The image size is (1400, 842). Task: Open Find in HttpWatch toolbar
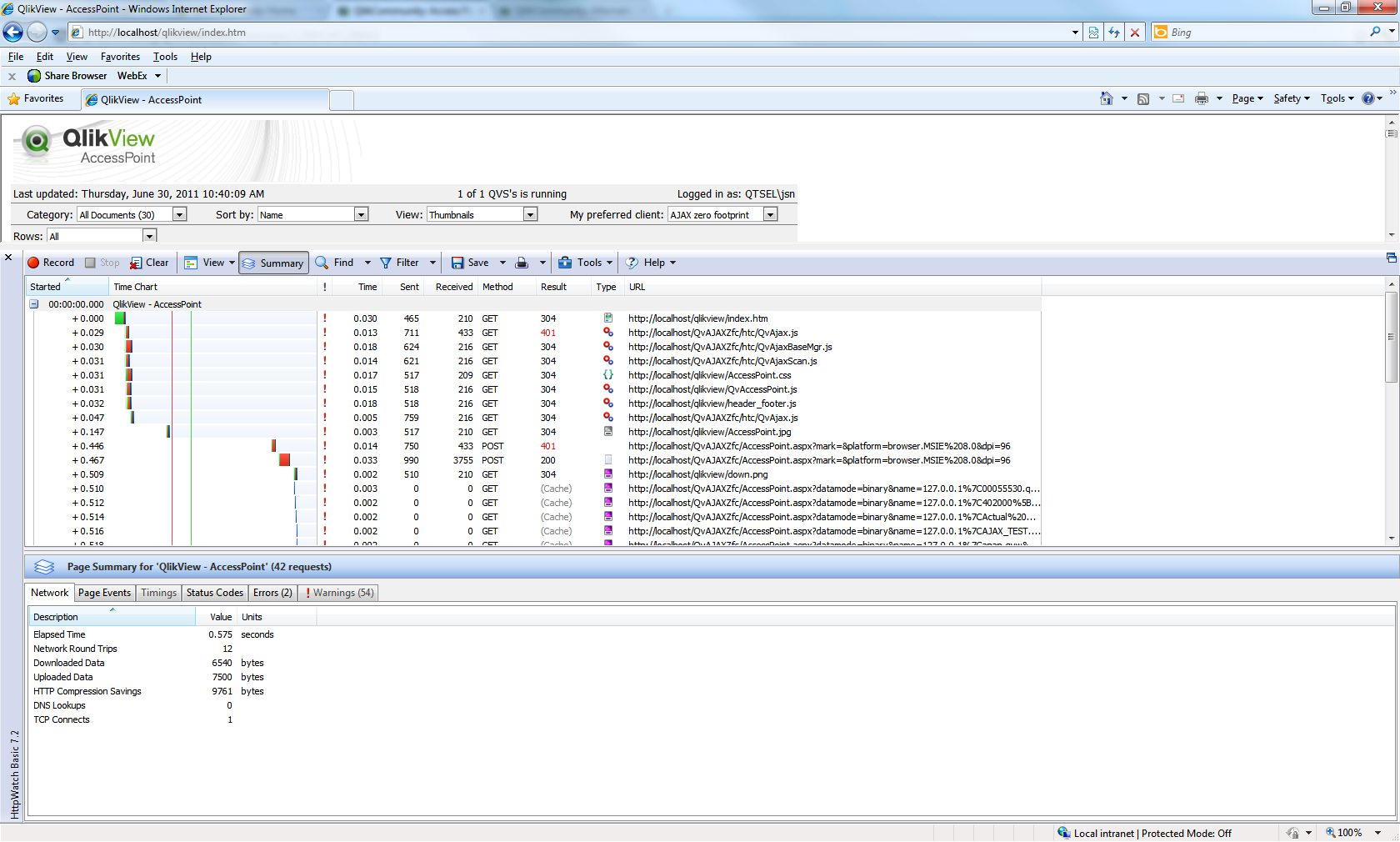point(335,263)
